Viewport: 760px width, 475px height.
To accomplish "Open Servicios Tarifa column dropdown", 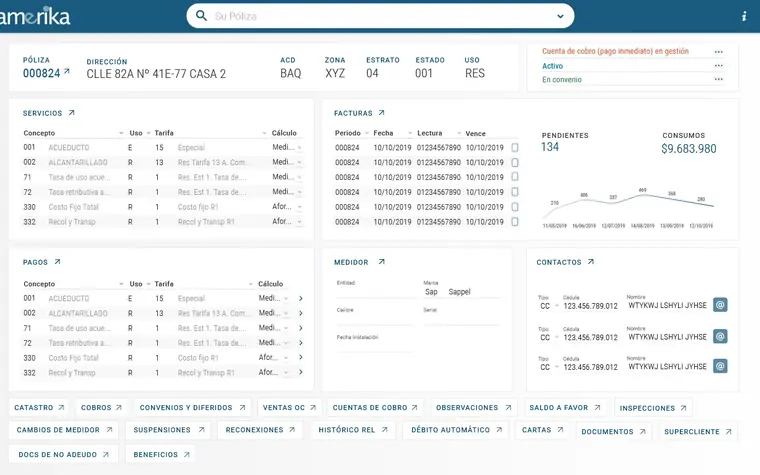I will 264,133.
